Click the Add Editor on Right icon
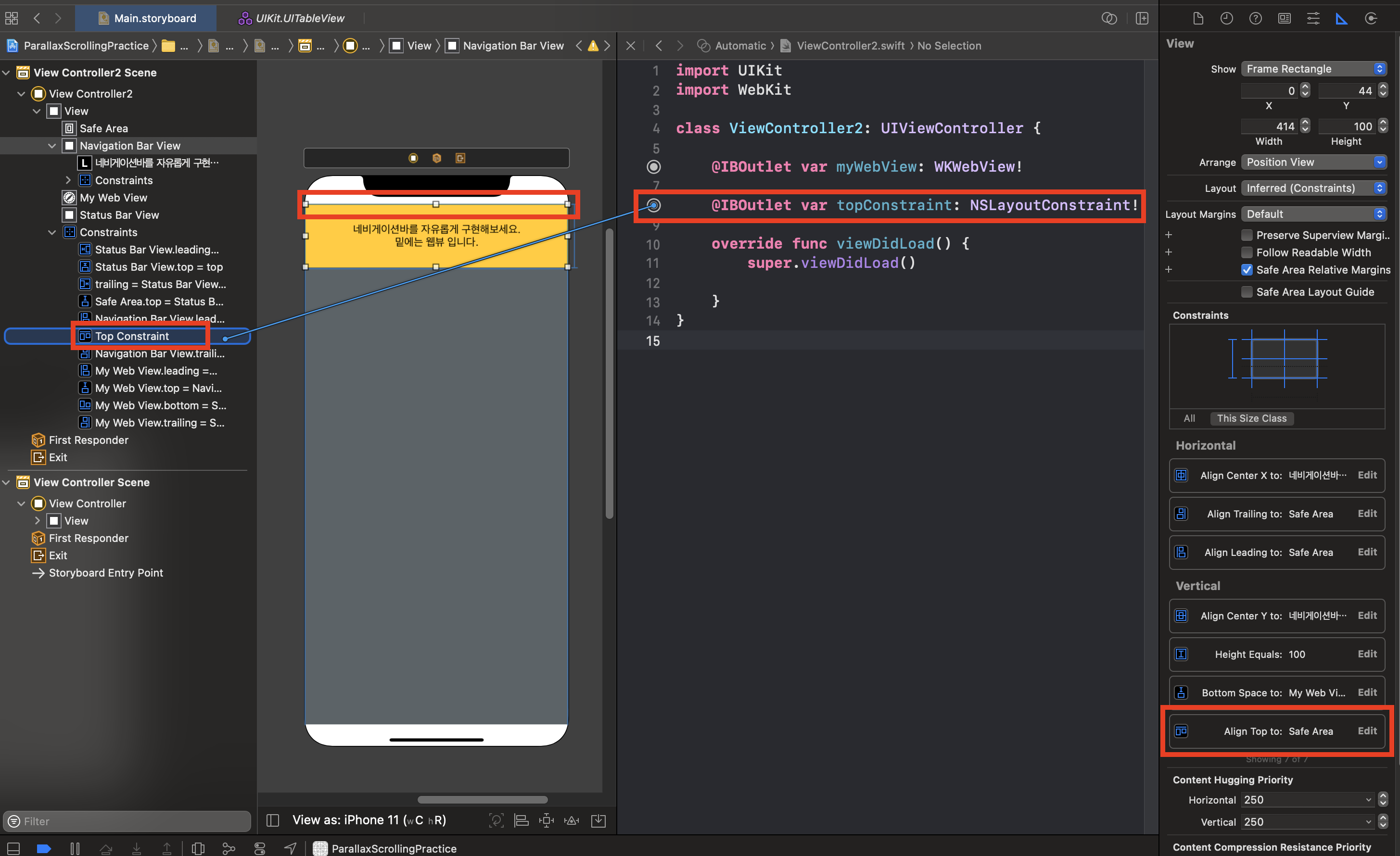The height and width of the screenshot is (856, 1400). [x=1142, y=19]
